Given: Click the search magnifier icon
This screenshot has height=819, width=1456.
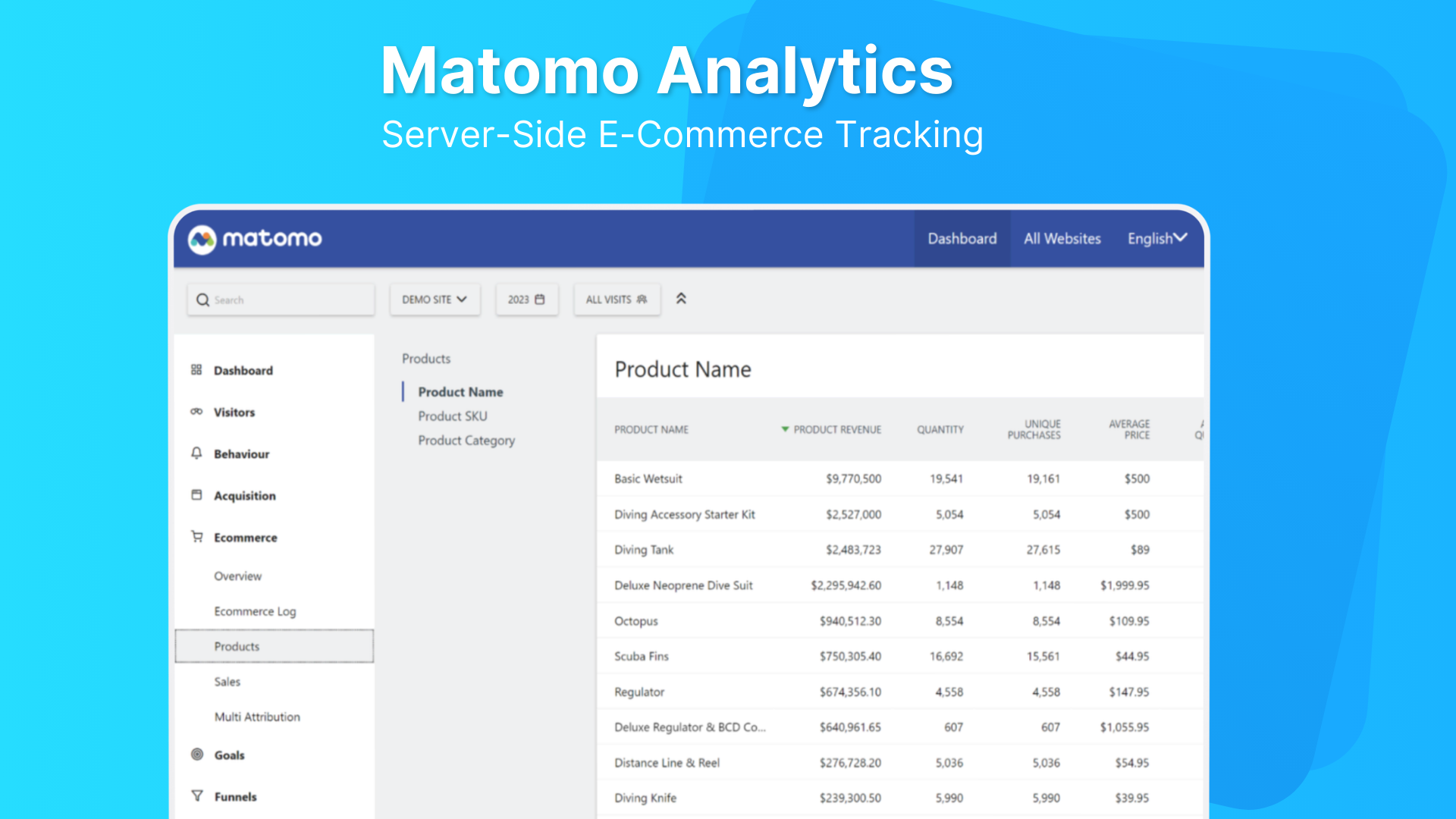Looking at the screenshot, I should 202,300.
